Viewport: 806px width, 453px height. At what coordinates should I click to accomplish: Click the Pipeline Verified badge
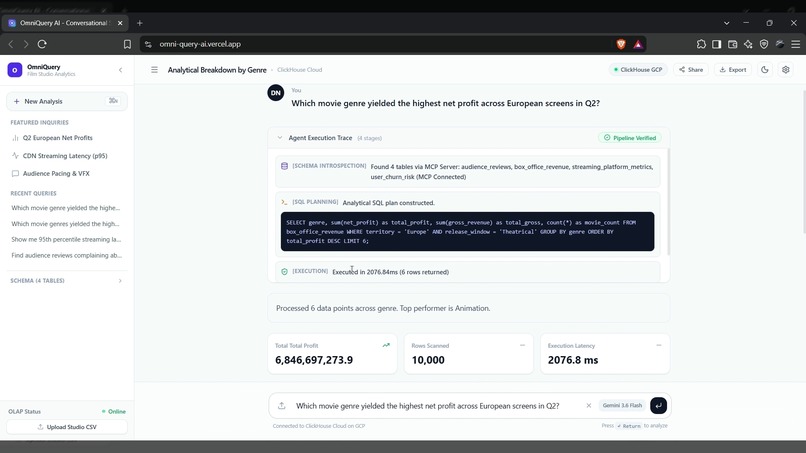[x=630, y=138]
